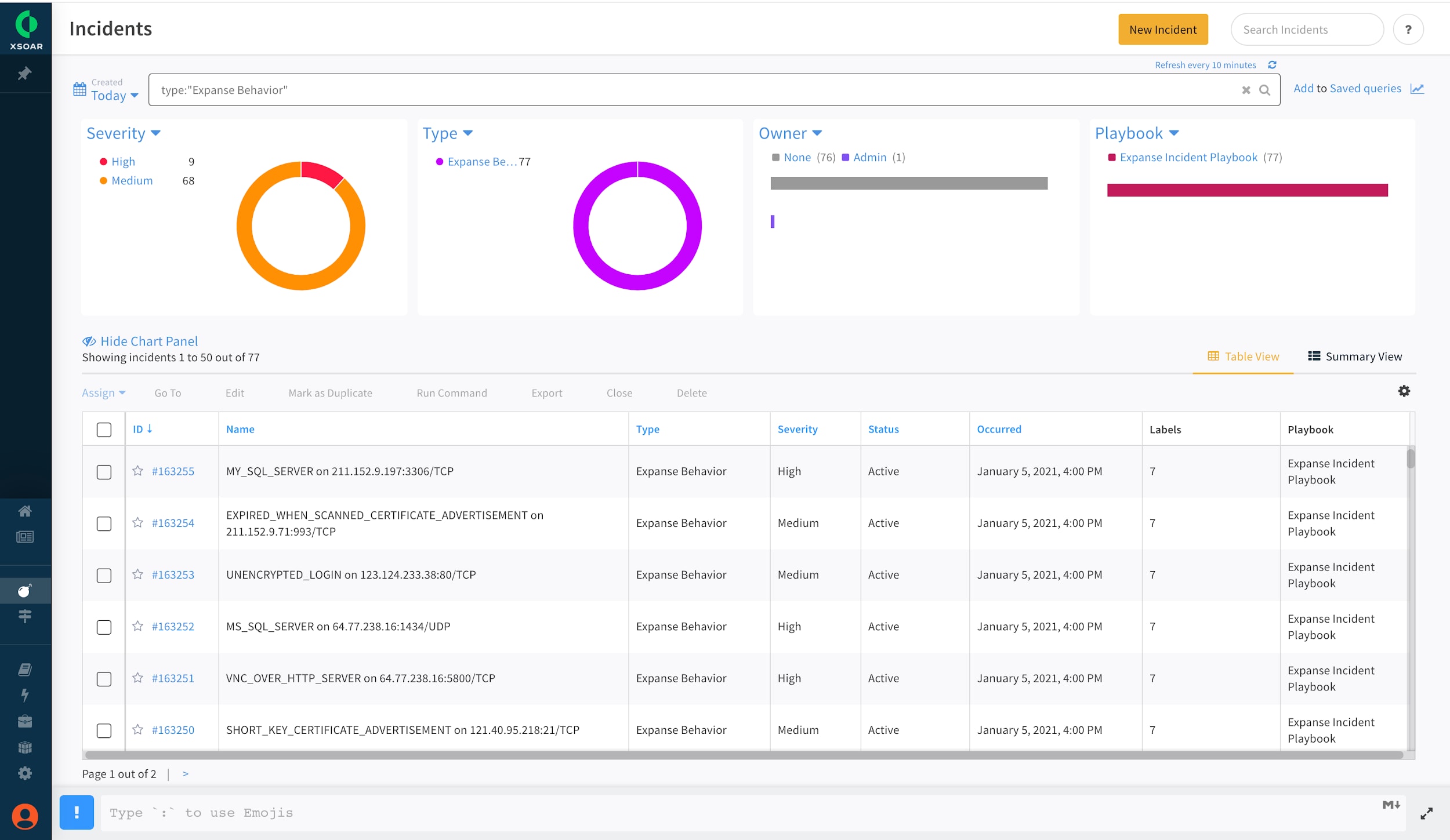
Task: Click the XSOAR logo icon
Action: click(26, 24)
